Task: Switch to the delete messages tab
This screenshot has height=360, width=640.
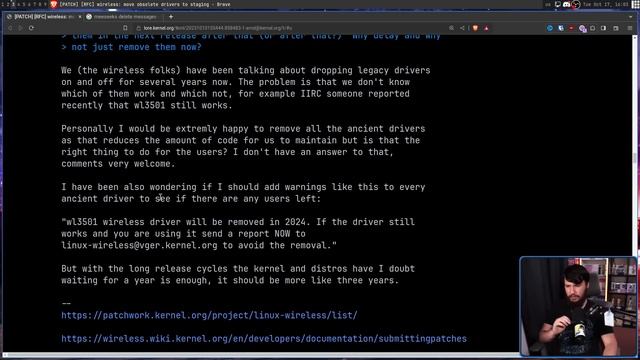Action: pyautogui.click(x=124, y=17)
